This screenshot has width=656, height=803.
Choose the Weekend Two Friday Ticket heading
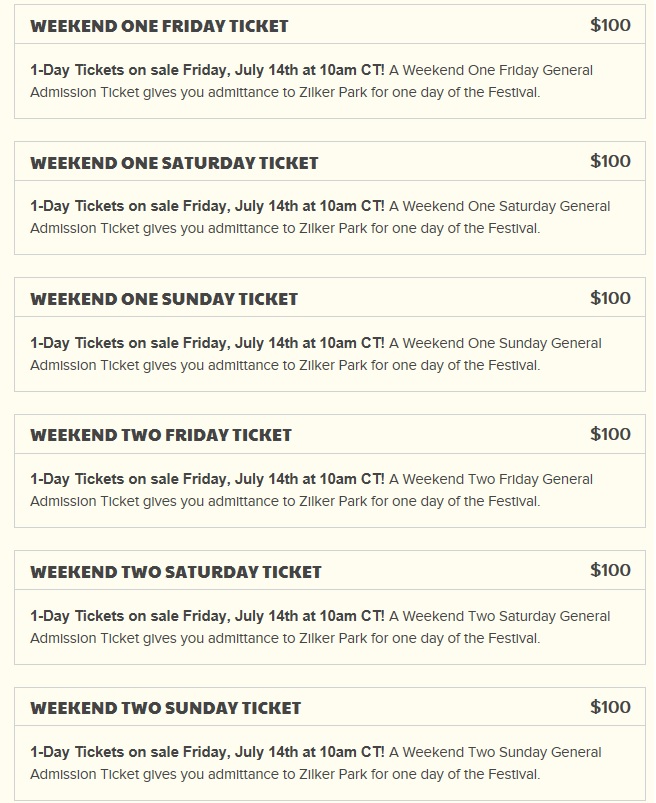(161, 435)
